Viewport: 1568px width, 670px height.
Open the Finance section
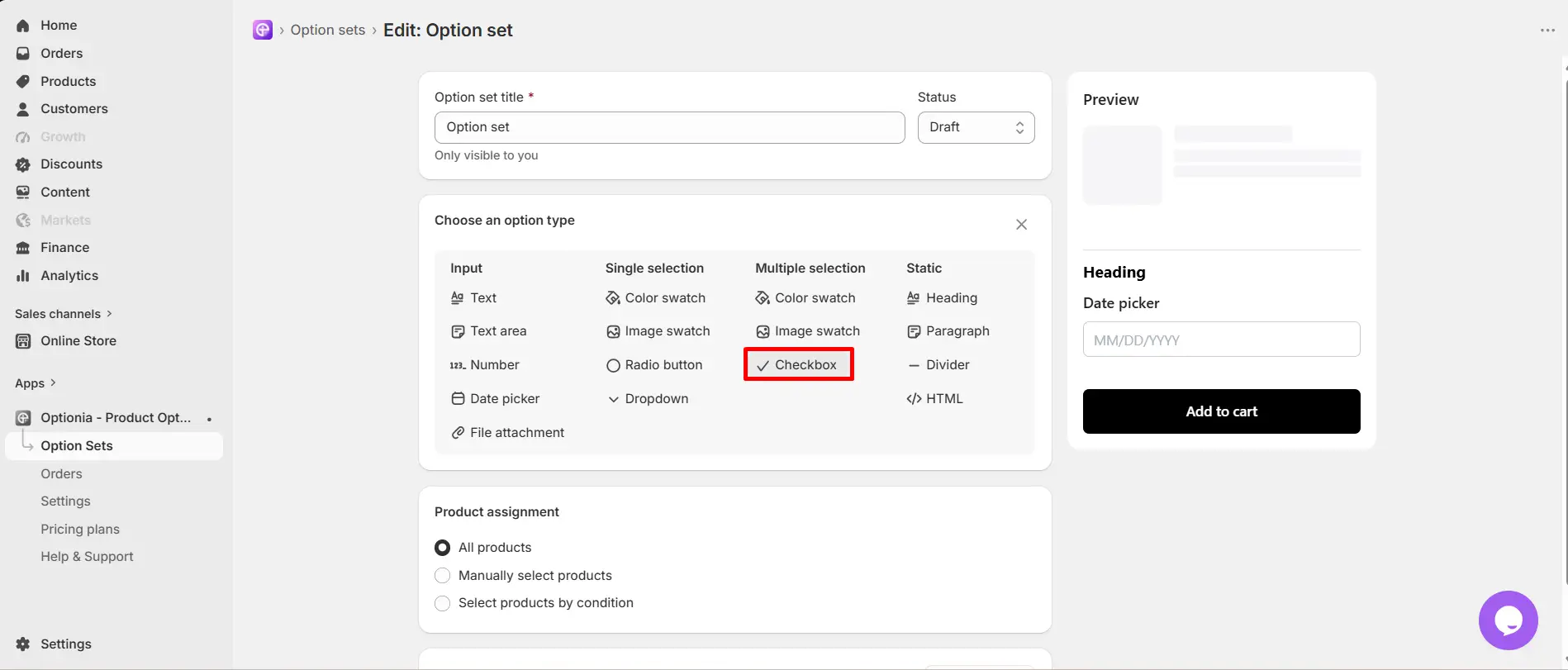(64, 248)
